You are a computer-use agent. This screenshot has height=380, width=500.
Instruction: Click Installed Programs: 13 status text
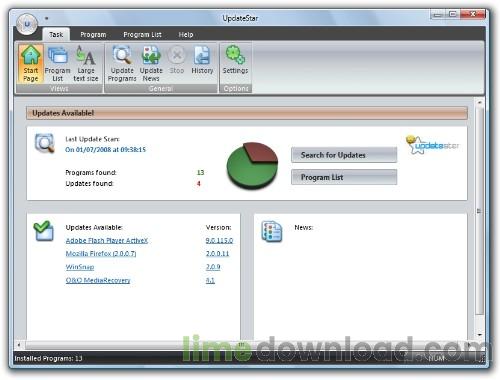(x=48, y=358)
